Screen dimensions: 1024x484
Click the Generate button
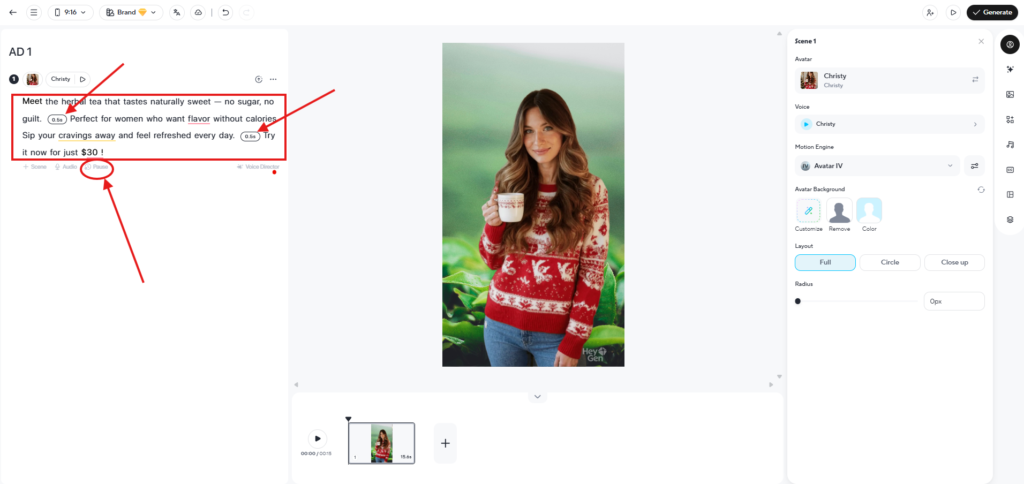pos(992,12)
